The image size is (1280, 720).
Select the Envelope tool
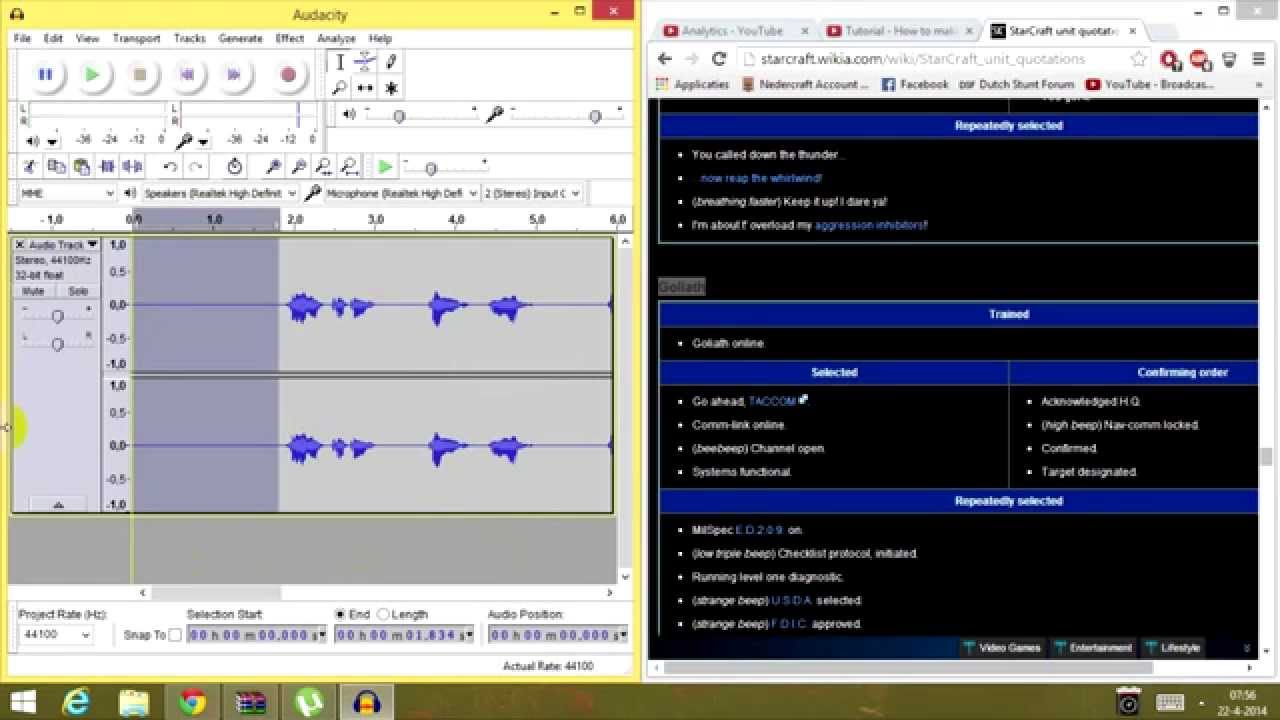click(x=365, y=62)
